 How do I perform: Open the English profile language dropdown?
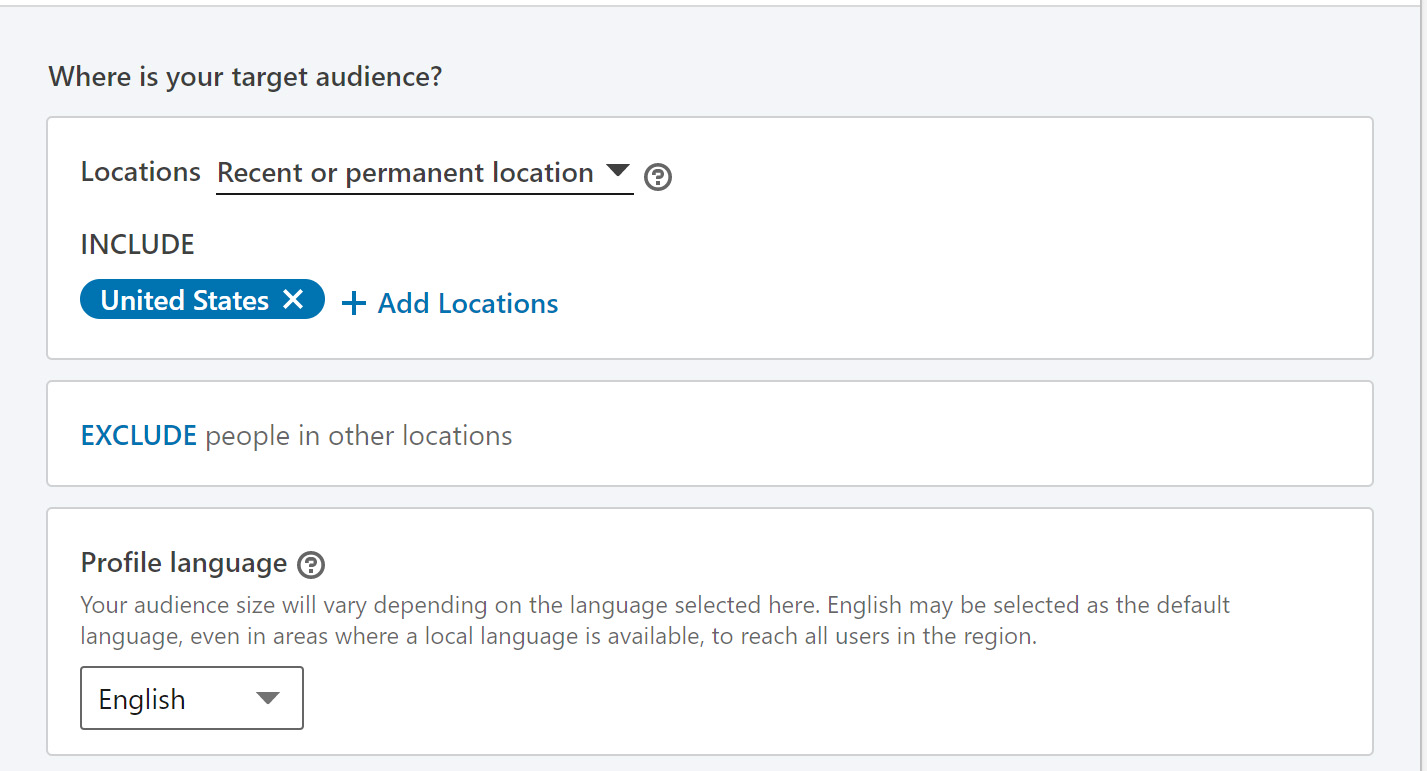(192, 698)
